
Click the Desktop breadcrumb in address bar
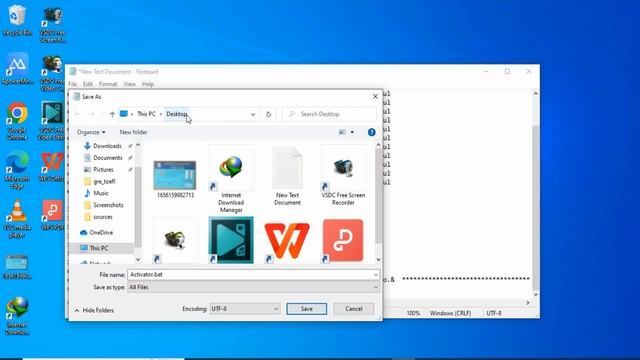click(176, 114)
